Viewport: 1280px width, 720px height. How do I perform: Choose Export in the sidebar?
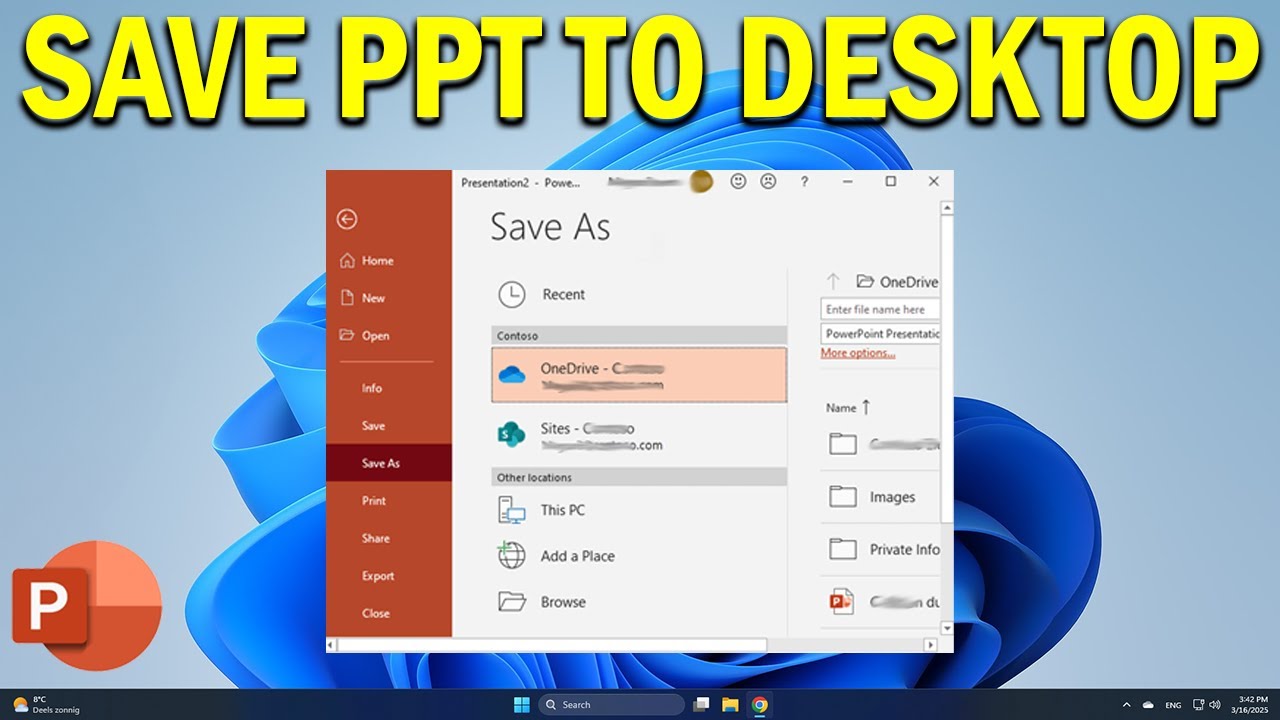pos(378,576)
